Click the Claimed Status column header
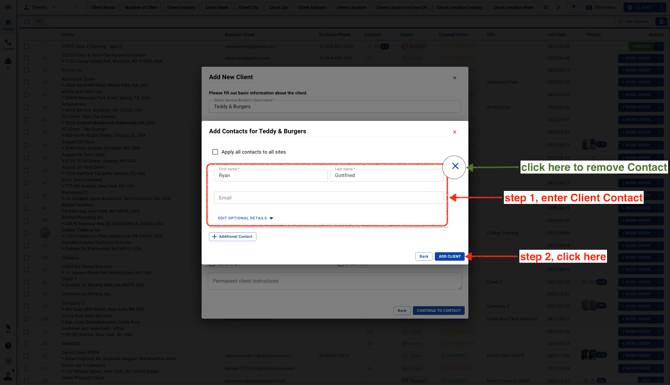This screenshot has width=670, height=385. (x=453, y=35)
